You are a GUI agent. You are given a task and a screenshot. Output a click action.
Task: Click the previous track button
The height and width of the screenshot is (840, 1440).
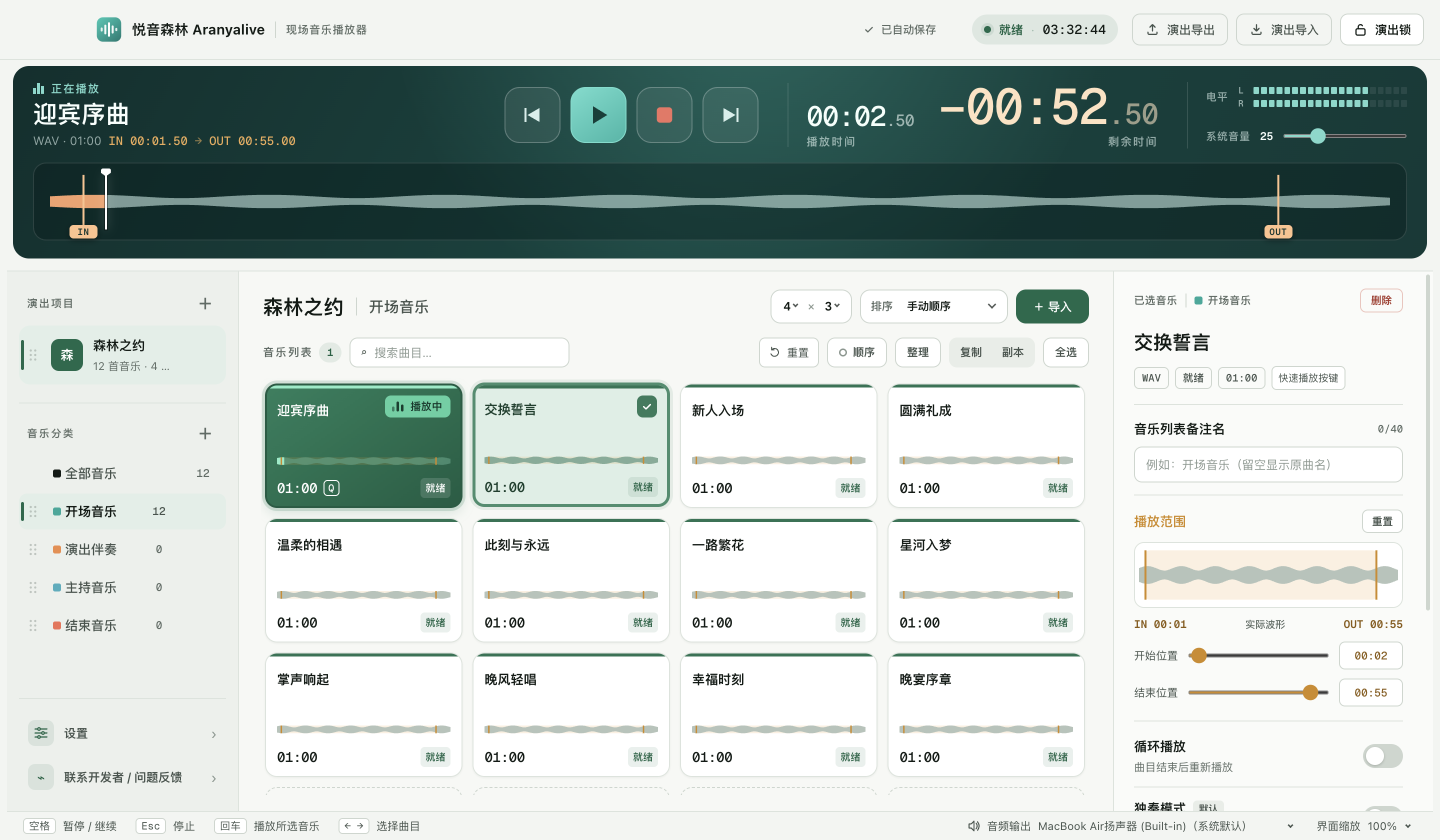click(x=532, y=115)
